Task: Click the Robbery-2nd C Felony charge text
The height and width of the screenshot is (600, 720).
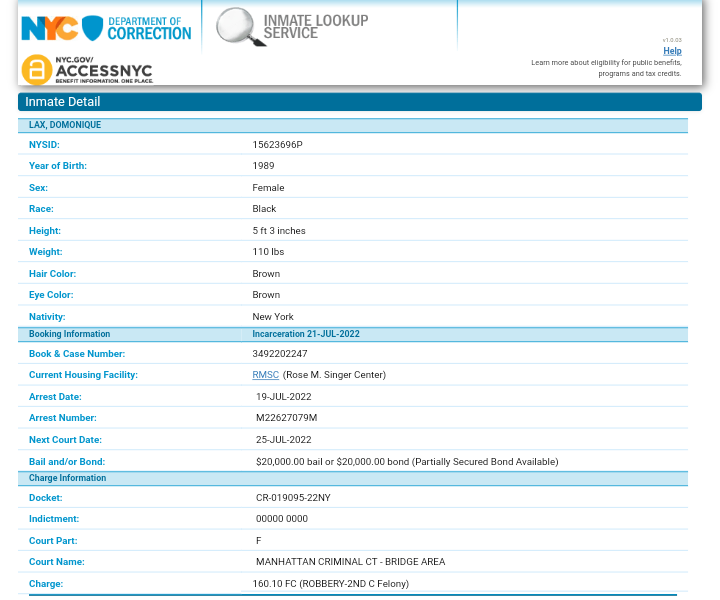Action: [x=331, y=584]
